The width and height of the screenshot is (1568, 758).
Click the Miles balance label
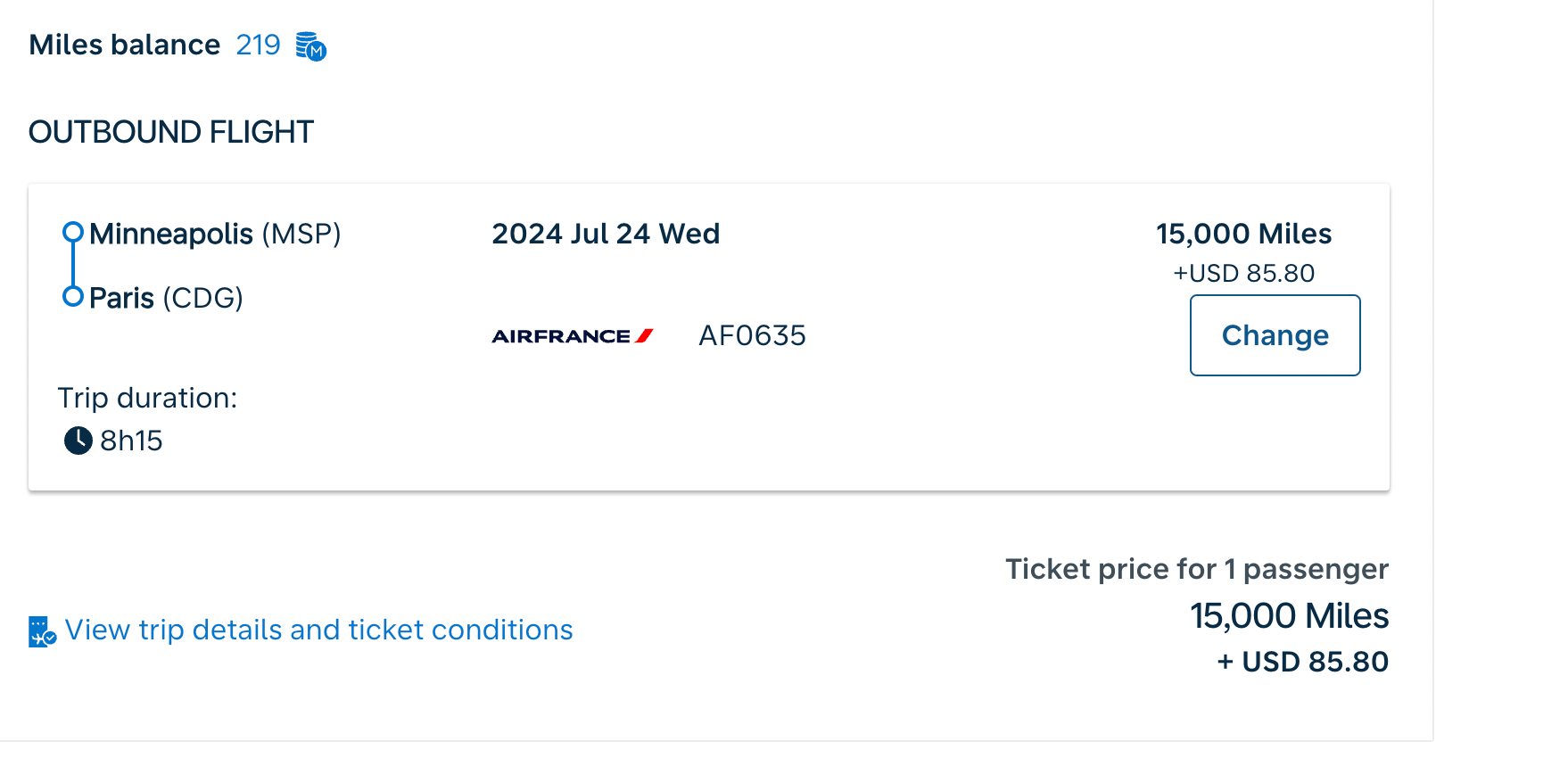pyautogui.click(x=124, y=45)
